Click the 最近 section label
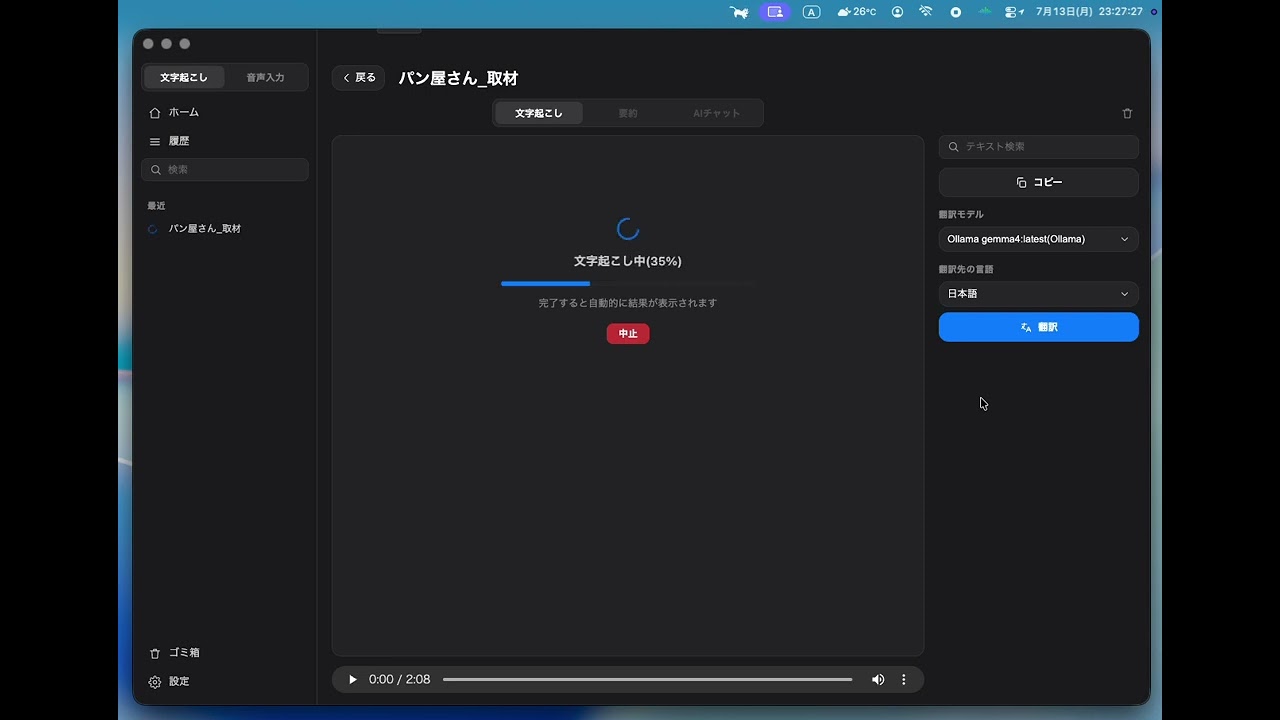 tap(156, 206)
